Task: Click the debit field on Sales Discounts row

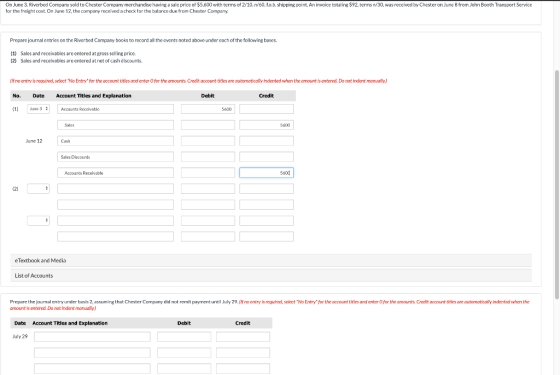Action: click(x=208, y=157)
